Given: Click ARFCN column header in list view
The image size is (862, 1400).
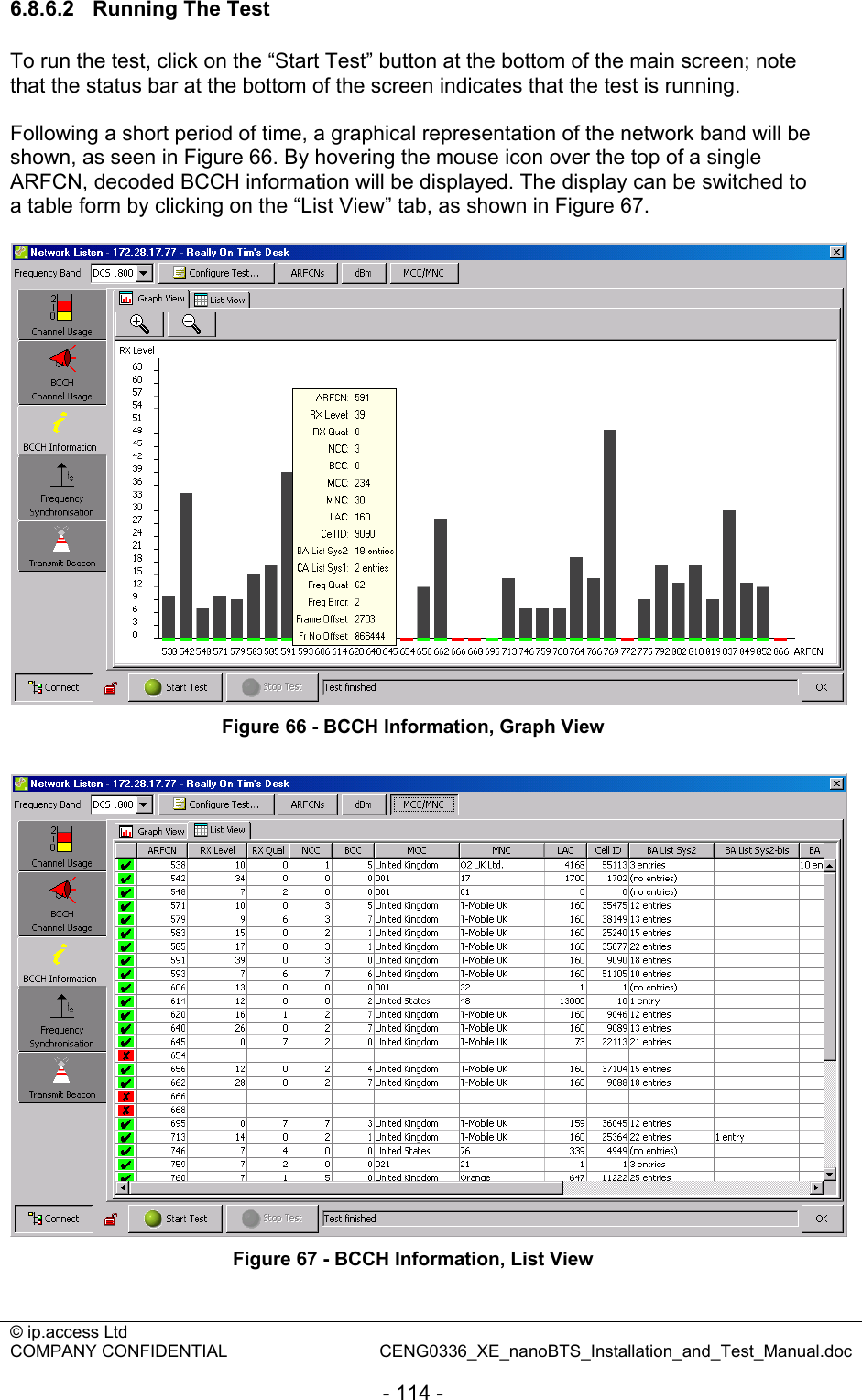Looking at the screenshot, I should (x=162, y=850).
